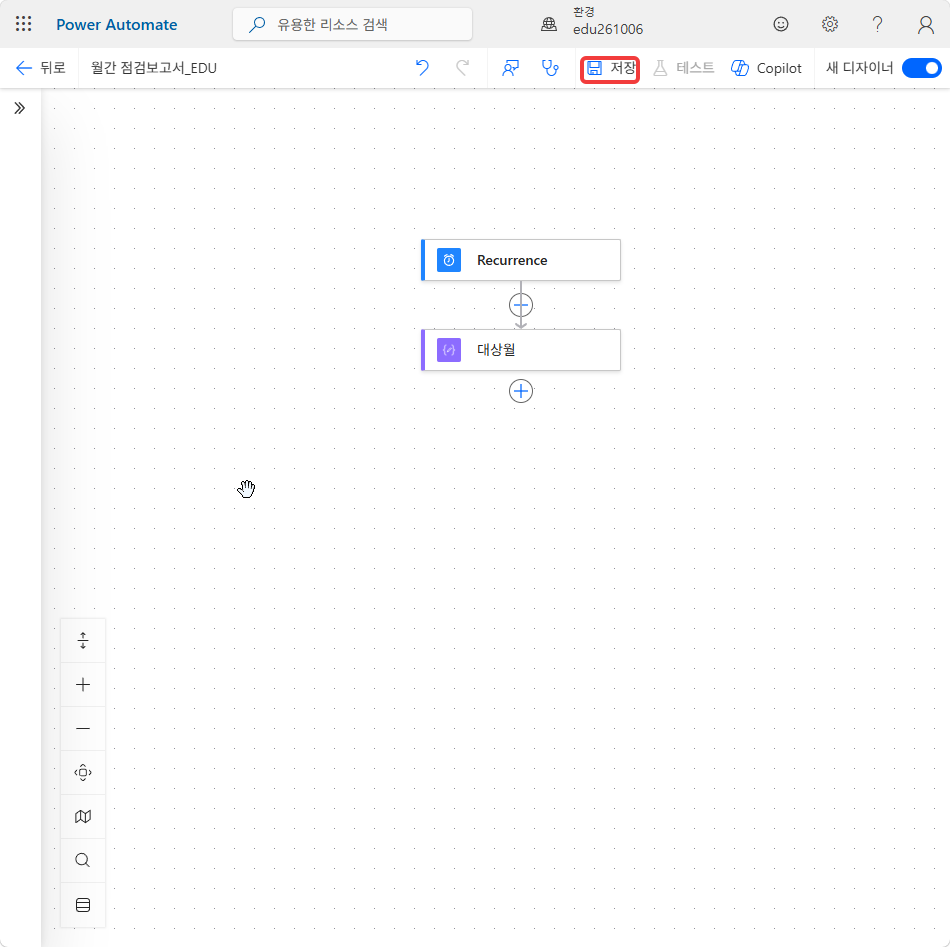
Task: Undo the last change
Action: click(422, 68)
